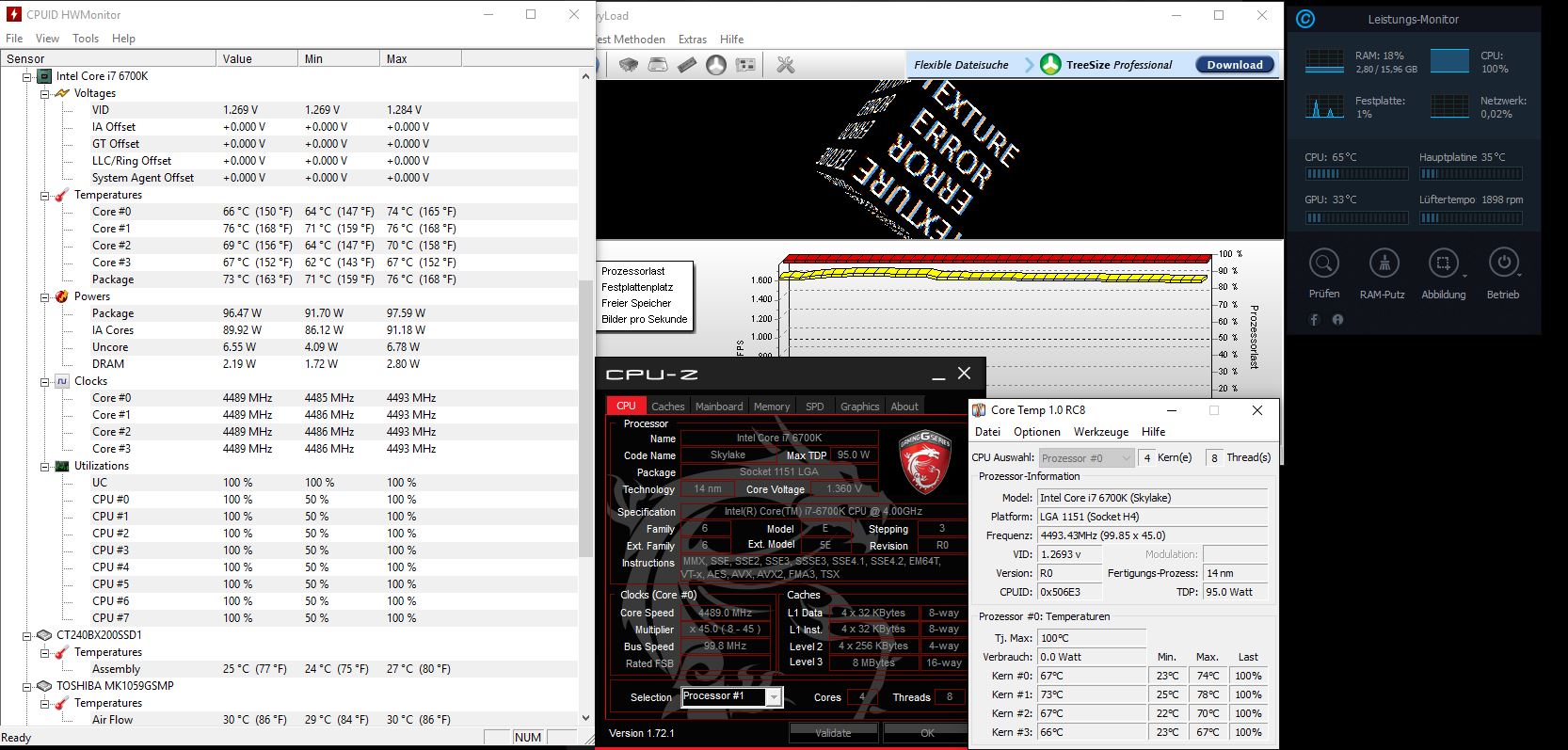
Task: Click the HeavyLoad hard disk test icon
Action: [x=658, y=65]
